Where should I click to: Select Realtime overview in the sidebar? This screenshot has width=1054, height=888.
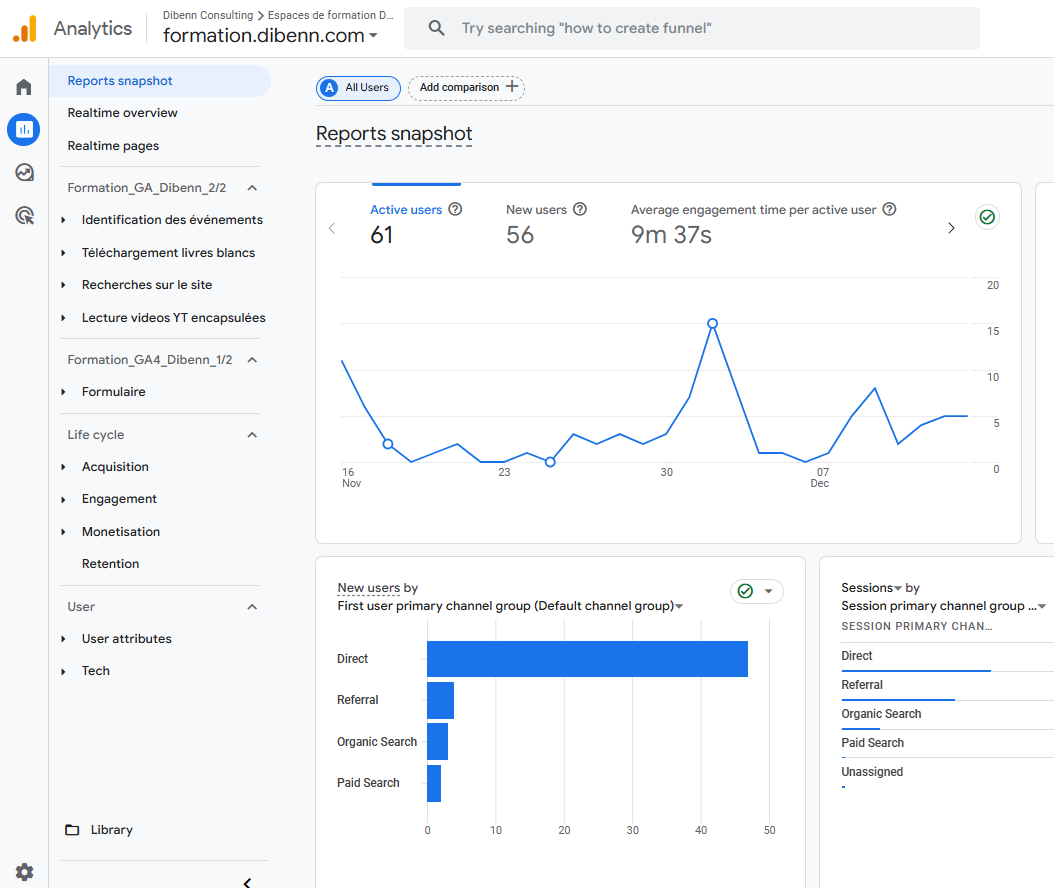tap(122, 113)
